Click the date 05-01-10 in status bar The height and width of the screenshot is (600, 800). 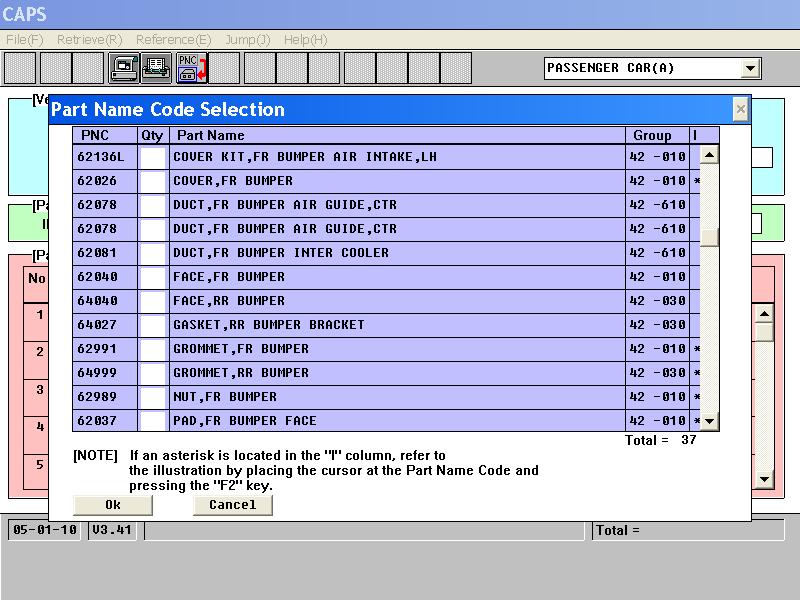pos(45,530)
